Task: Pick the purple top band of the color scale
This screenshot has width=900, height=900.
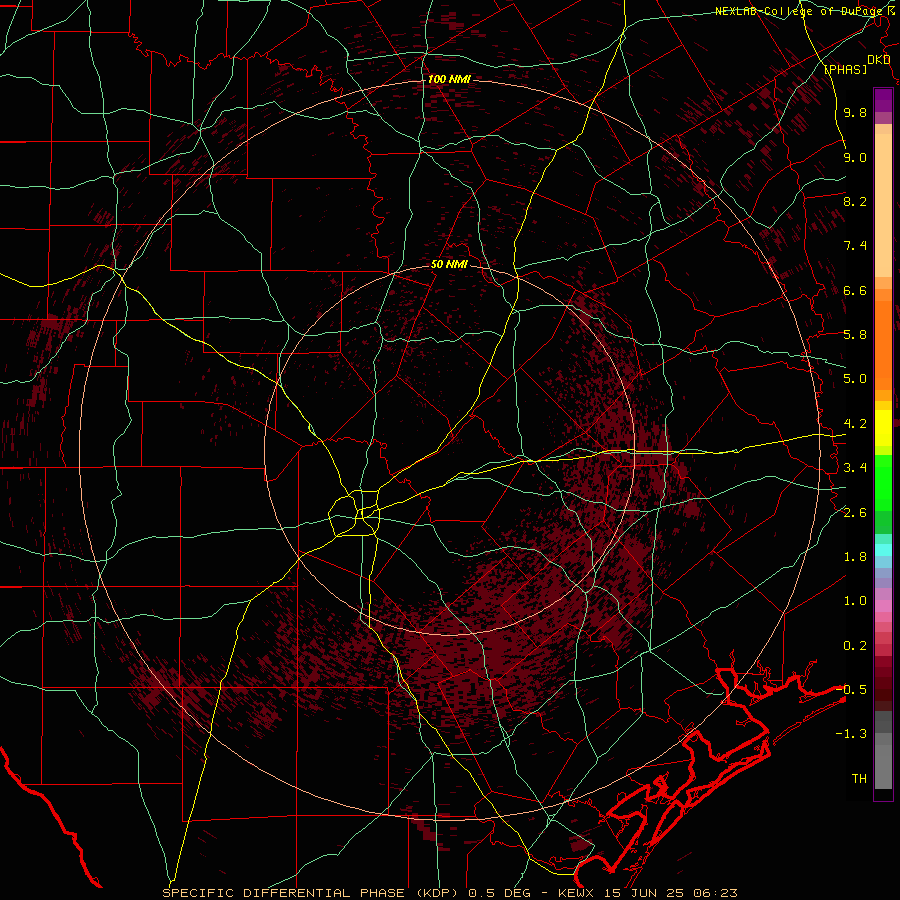Action: pos(883,100)
